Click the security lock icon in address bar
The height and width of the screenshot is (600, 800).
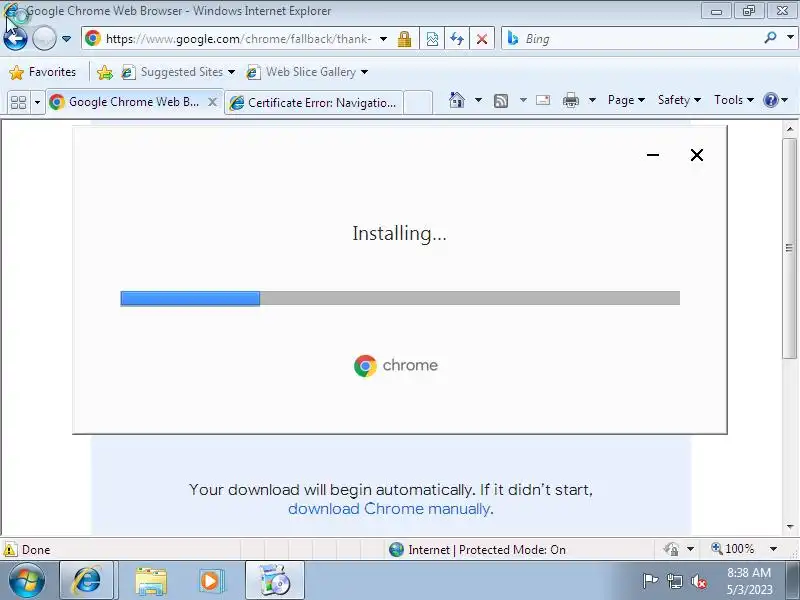405,39
